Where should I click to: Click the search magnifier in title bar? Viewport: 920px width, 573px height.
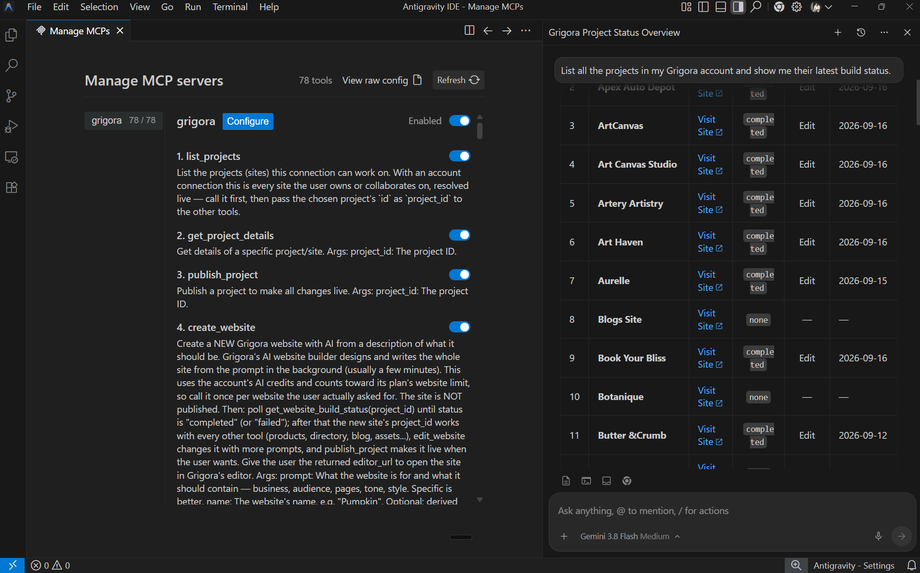(756, 7)
